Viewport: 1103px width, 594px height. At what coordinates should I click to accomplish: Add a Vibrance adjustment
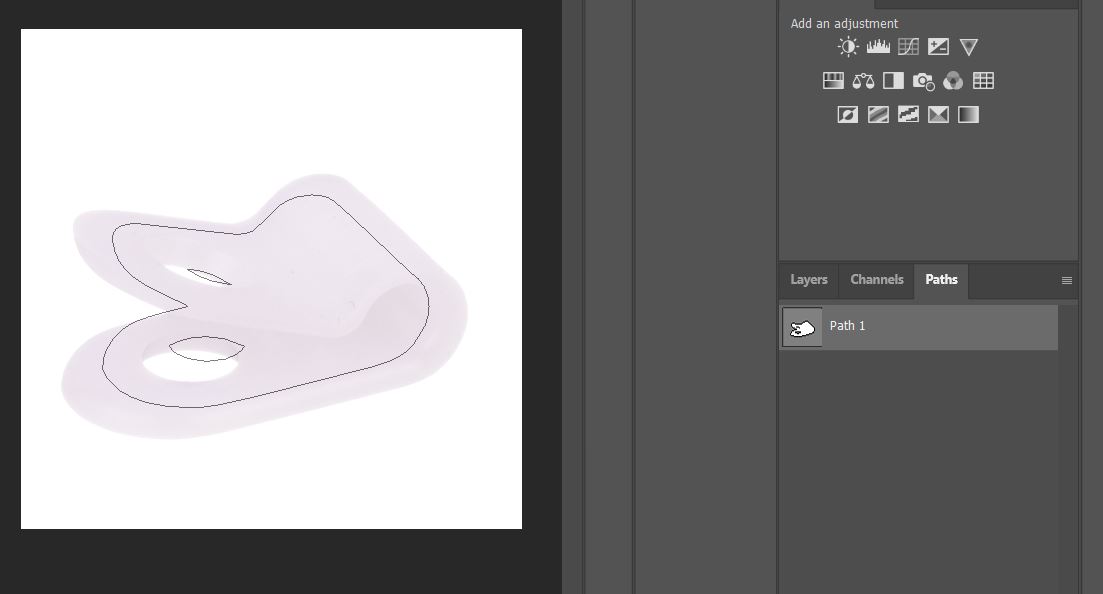point(968,47)
